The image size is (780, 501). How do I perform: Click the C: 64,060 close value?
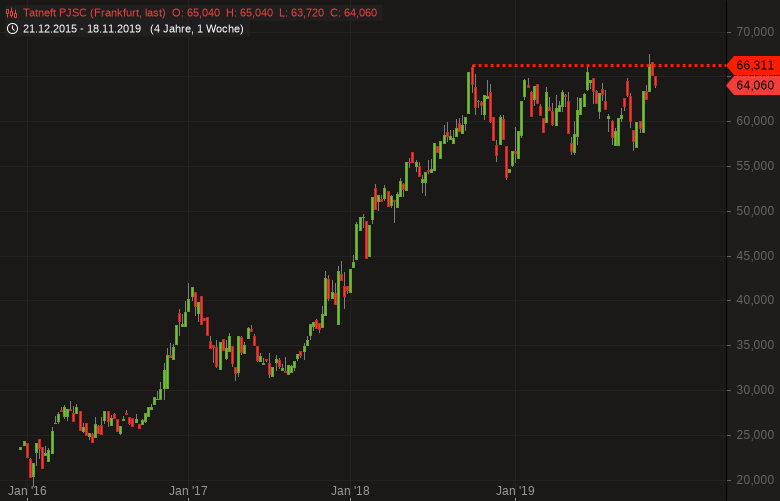point(354,13)
